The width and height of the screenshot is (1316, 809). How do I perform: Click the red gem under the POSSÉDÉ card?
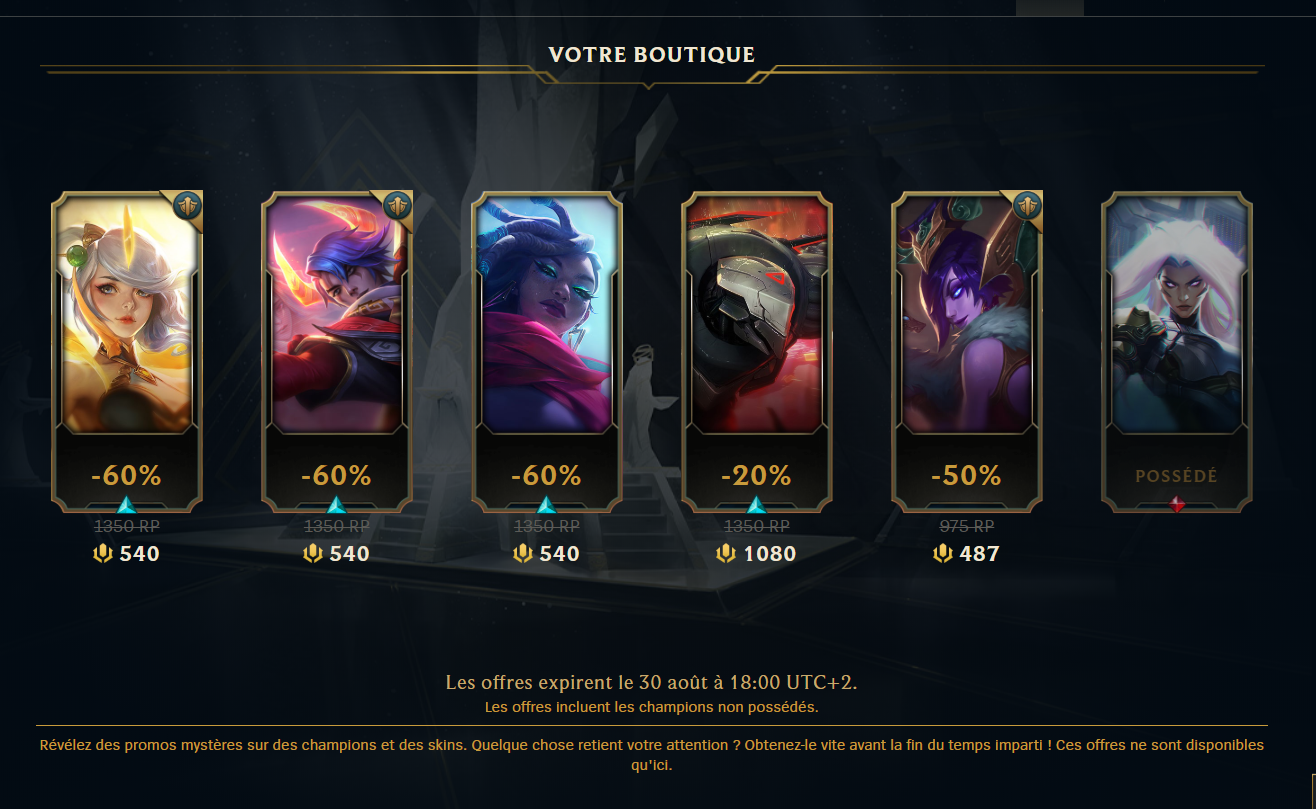point(1177,505)
